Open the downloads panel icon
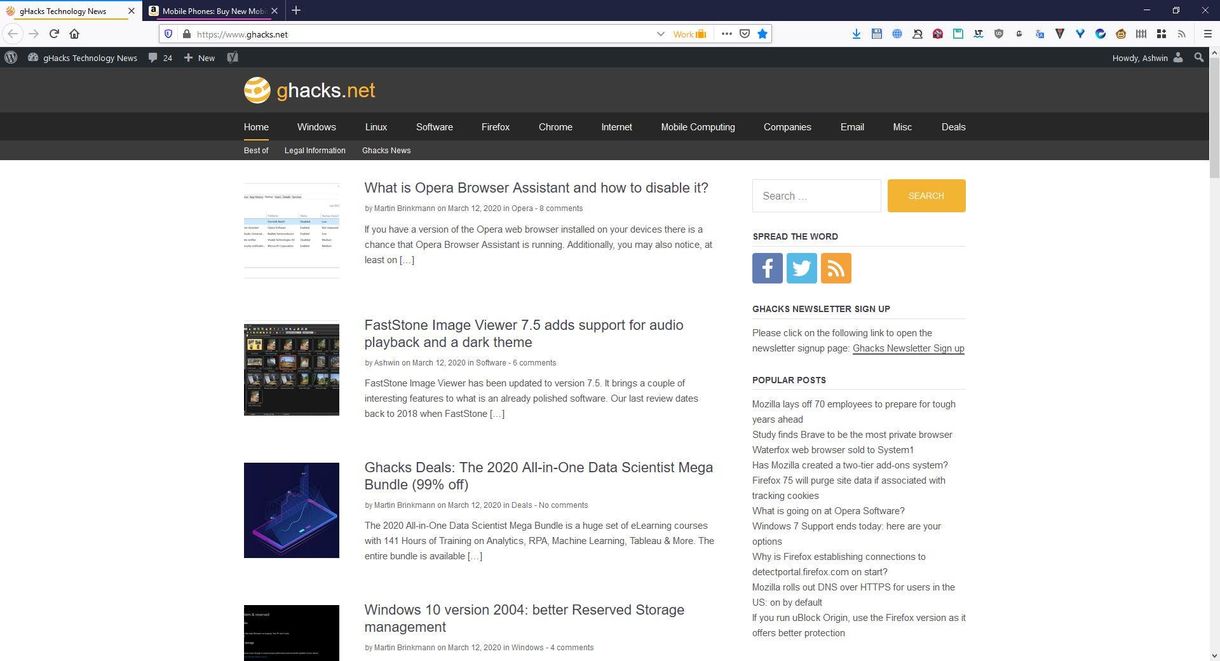The width and height of the screenshot is (1220, 661). tap(856, 33)
